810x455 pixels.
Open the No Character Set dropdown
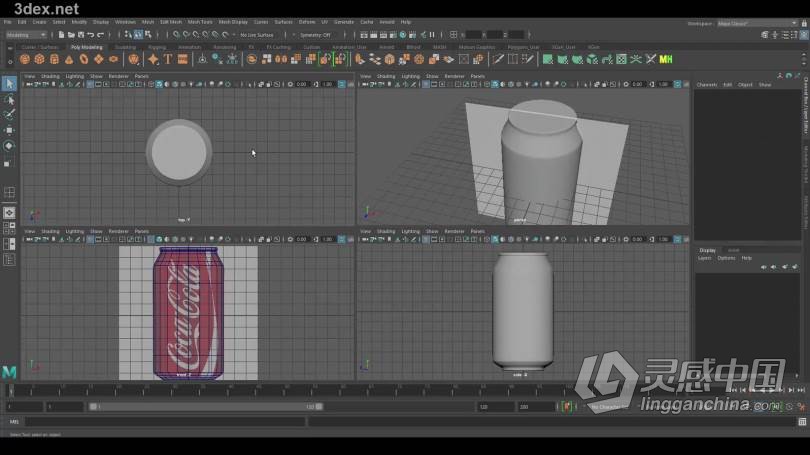pos(609,407)
